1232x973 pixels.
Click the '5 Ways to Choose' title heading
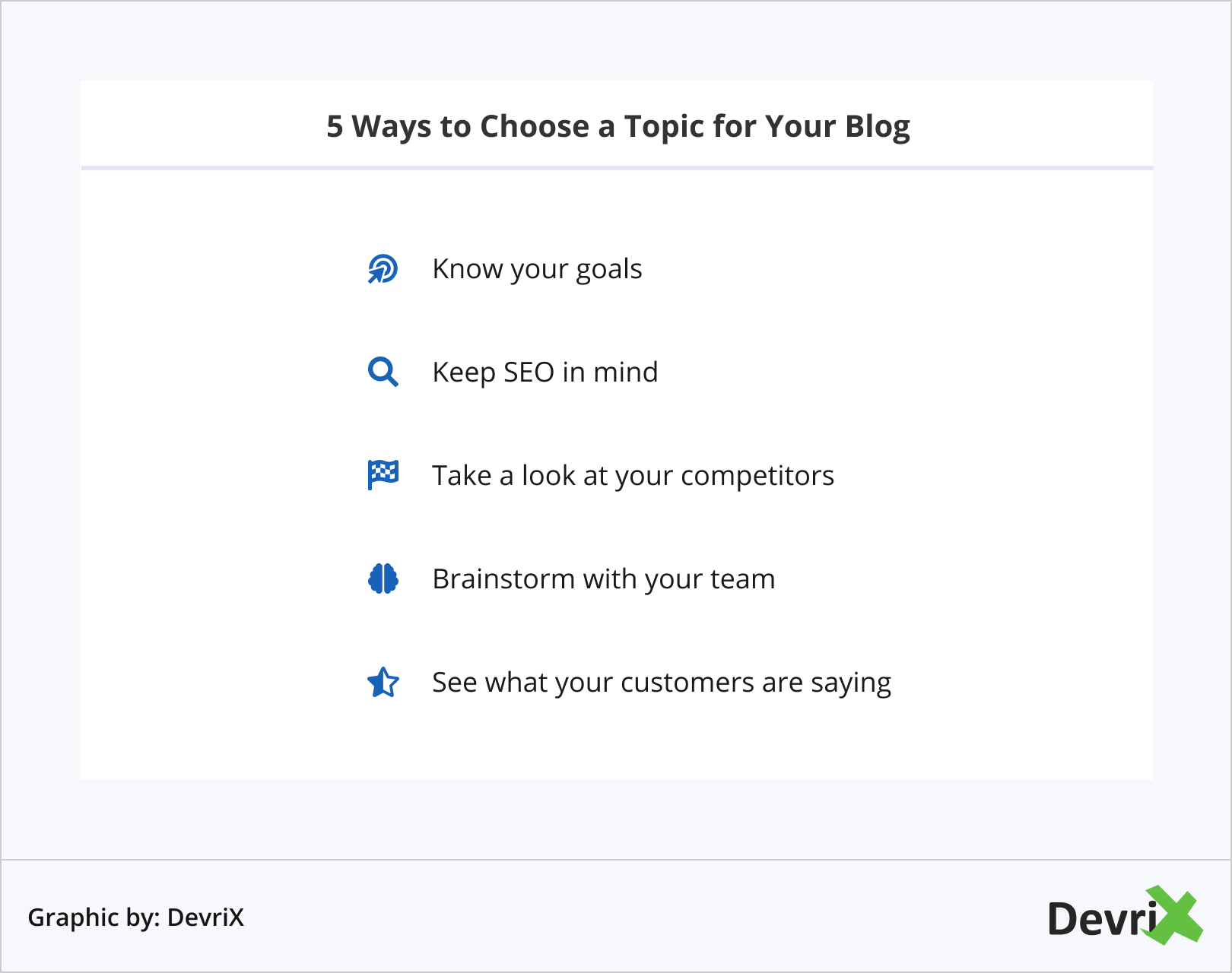[618, 126]
